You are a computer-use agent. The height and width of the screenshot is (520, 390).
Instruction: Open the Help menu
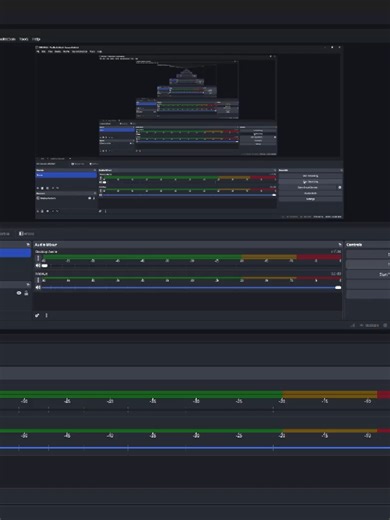click(36, 39)
